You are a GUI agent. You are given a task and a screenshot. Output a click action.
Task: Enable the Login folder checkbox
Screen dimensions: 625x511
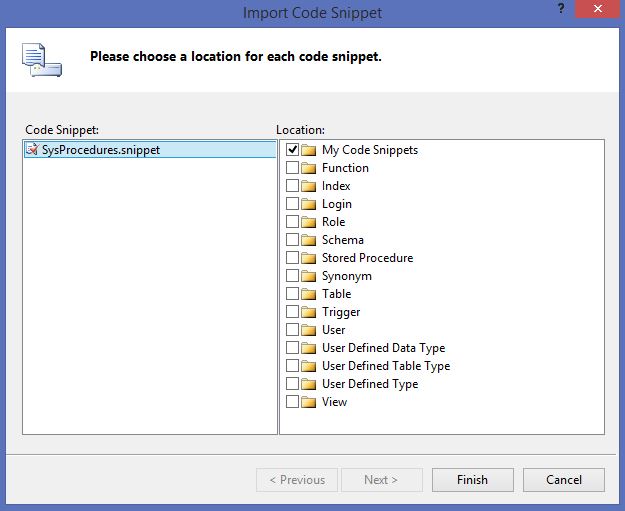pos(292,204)
